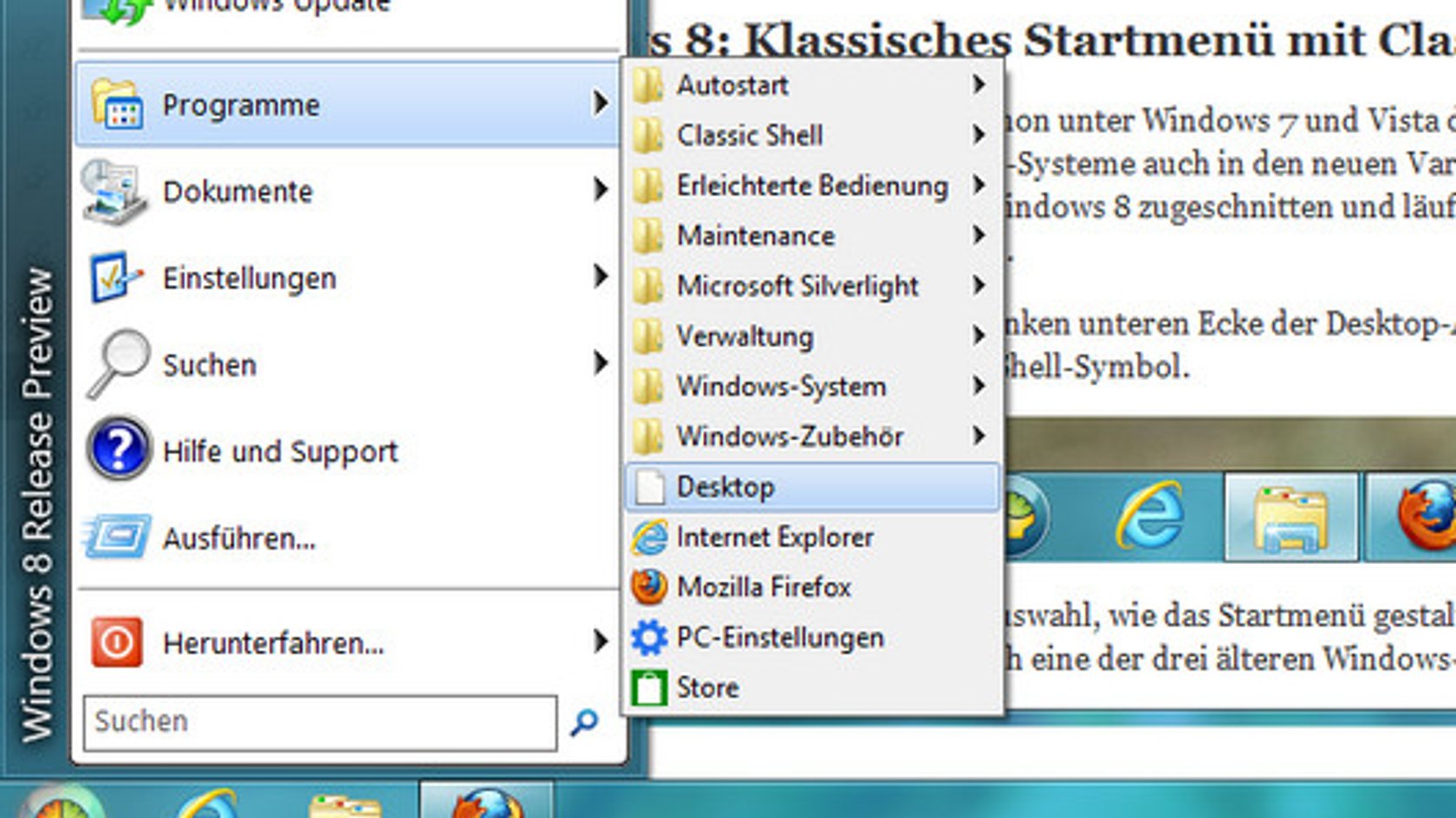This screenshot has width=1456, height=818.
Task: Launch Internet Explorer from the submenu
Action: pos(812,537)
